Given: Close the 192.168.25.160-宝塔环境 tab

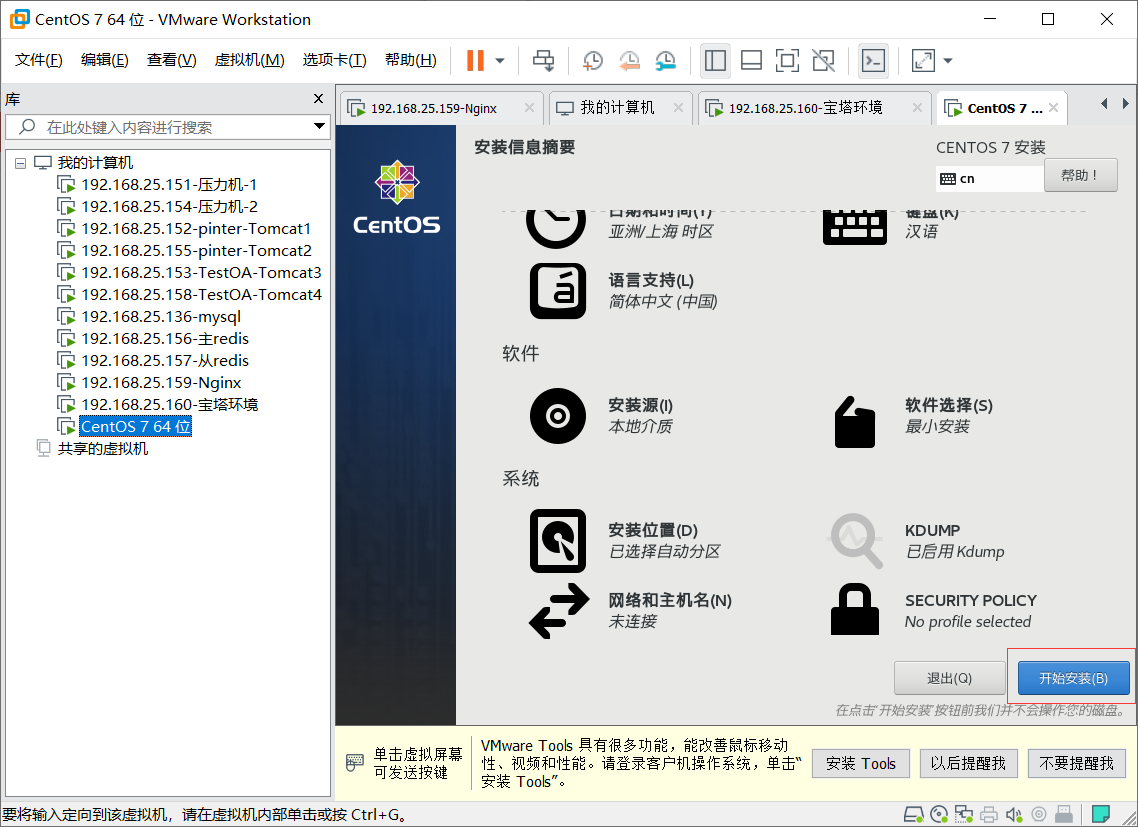Looking at the screenshot, I should pyautogui.click(x=917, y=107).
